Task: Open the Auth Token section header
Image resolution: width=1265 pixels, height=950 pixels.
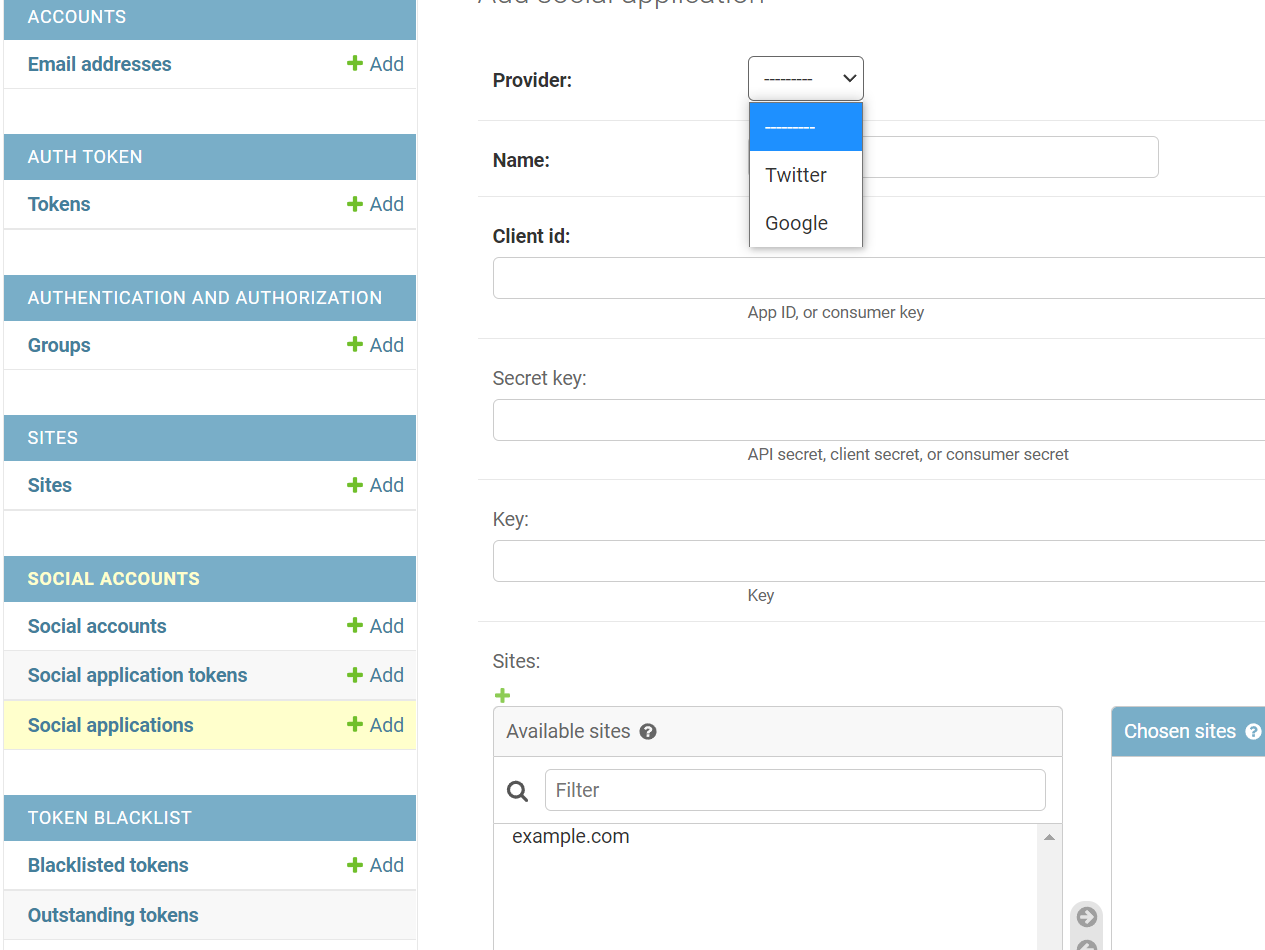Action: coord(85,157)
